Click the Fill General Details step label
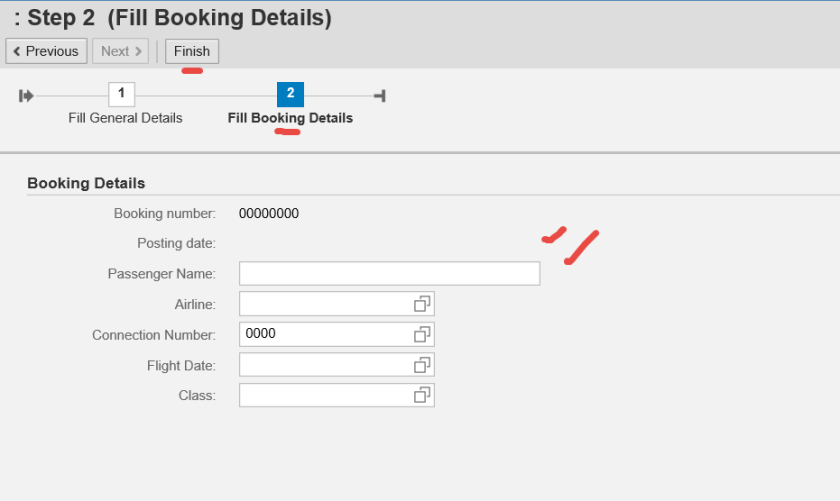The width and height of the screenshot is (840, 501). (125, 118)
